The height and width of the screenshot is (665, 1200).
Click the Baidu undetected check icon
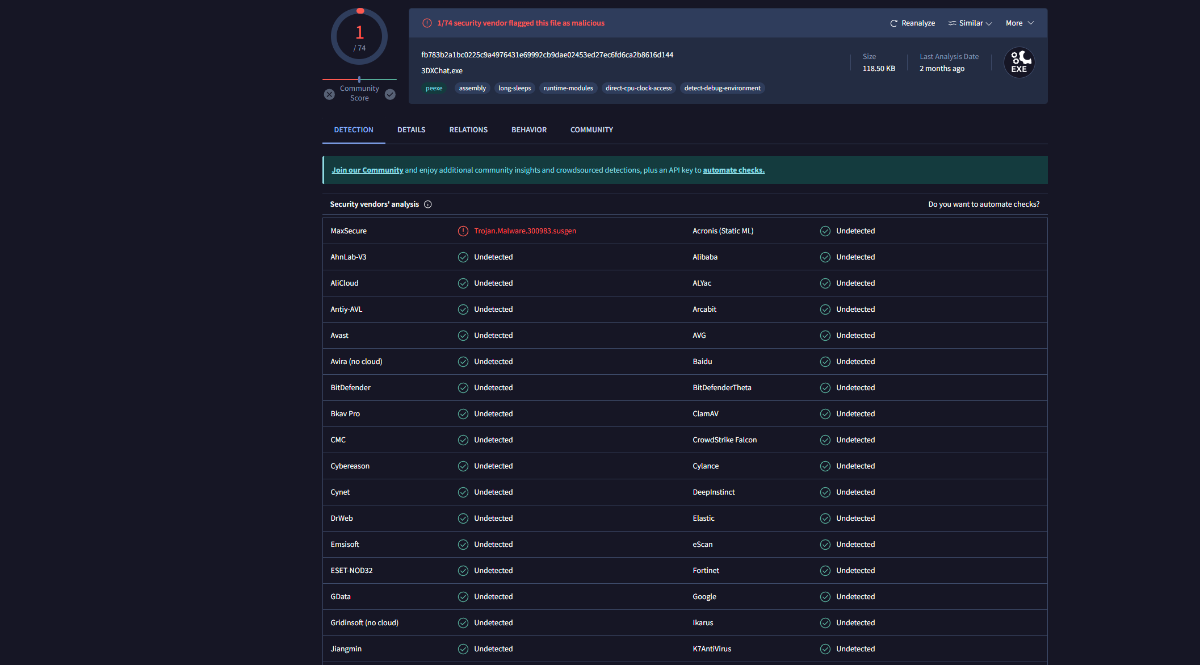tap(825, 361)
